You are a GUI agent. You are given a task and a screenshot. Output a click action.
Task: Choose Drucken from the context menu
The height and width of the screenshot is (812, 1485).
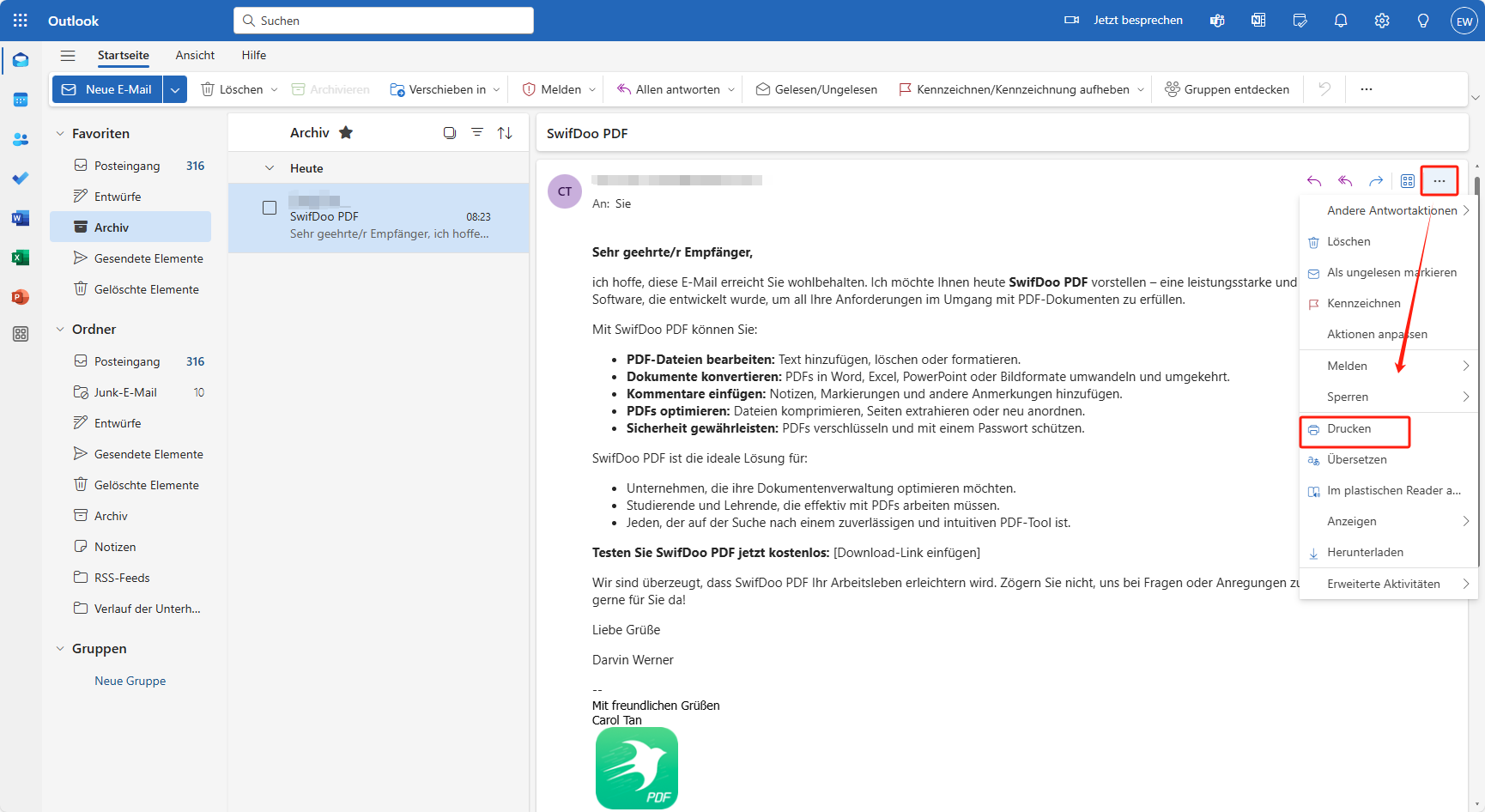(1355, 429)
